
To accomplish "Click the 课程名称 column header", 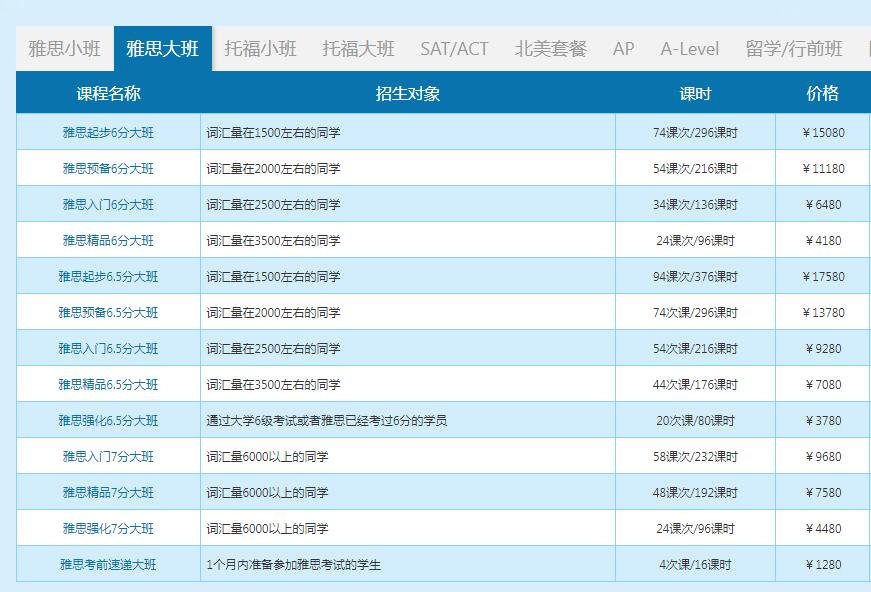I will tap(108, 93).
